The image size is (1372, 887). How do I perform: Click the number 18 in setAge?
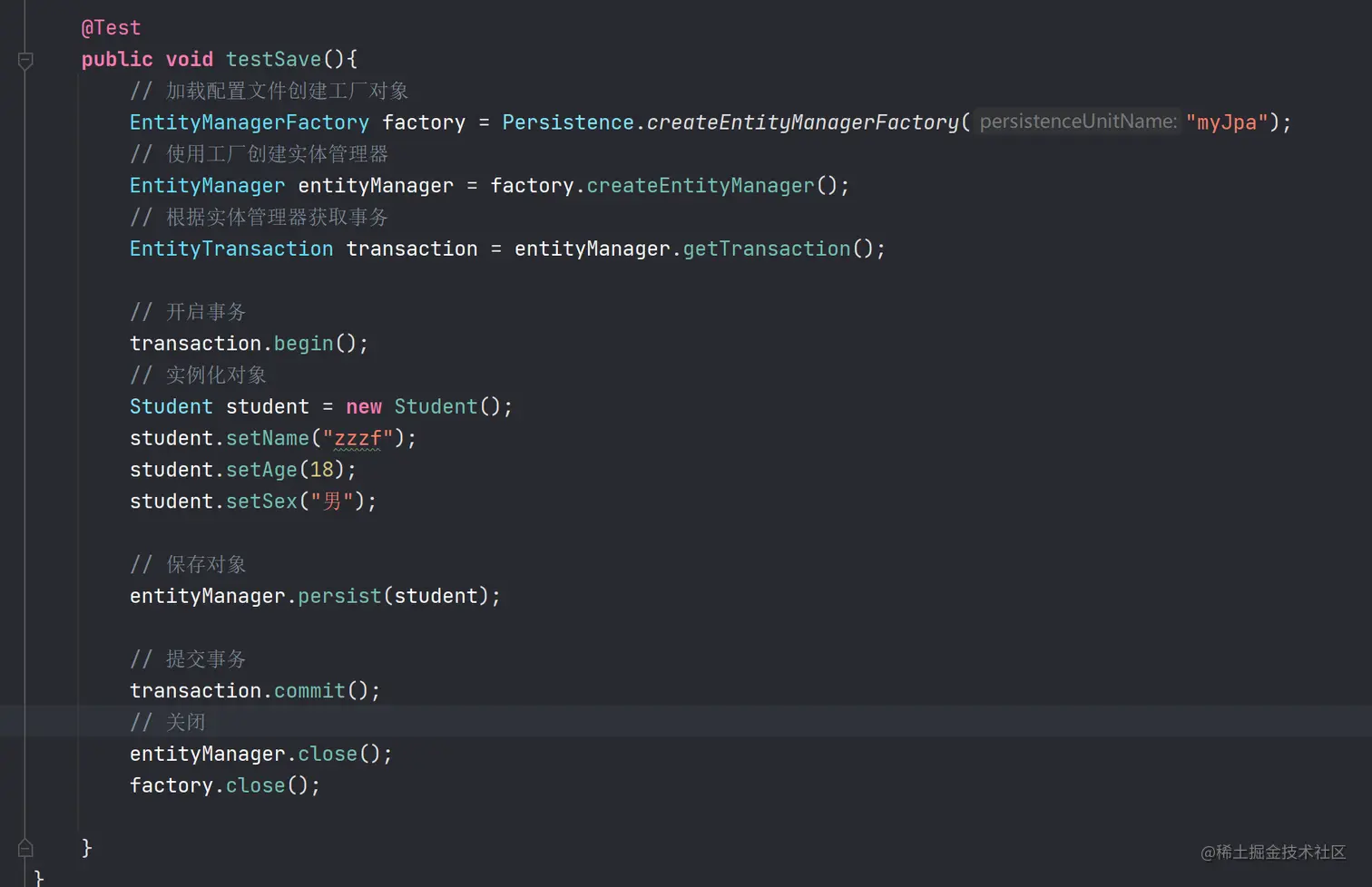321,470
